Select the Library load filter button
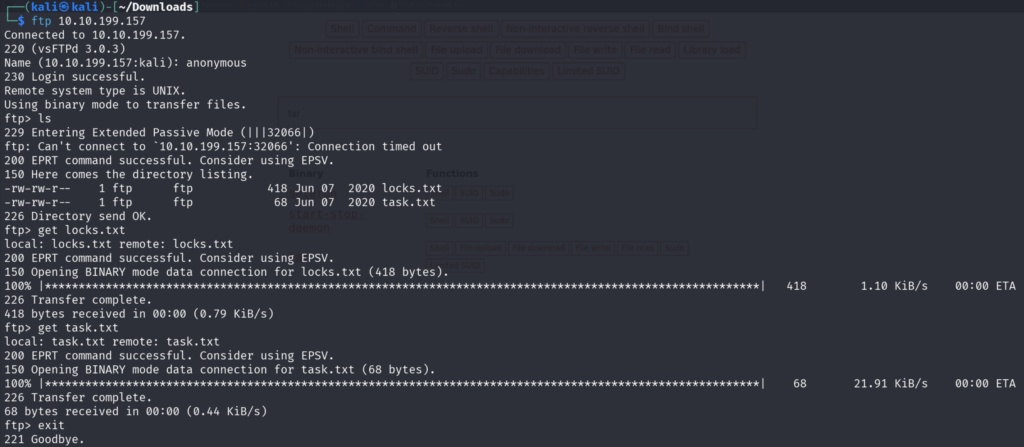1024x447 pixels. pos(711,49)
